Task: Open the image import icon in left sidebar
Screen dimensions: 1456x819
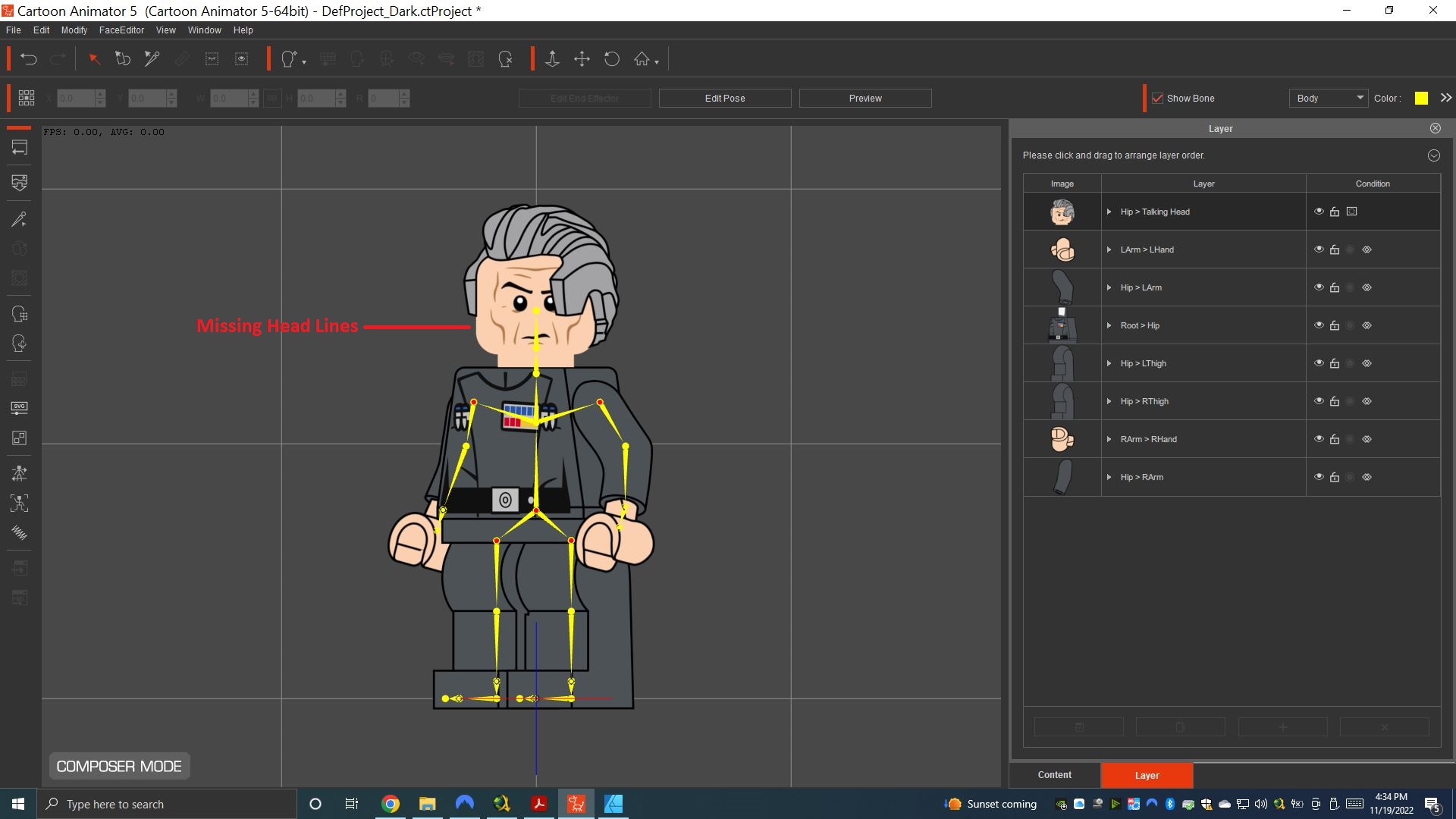Action: pos(20,183)
